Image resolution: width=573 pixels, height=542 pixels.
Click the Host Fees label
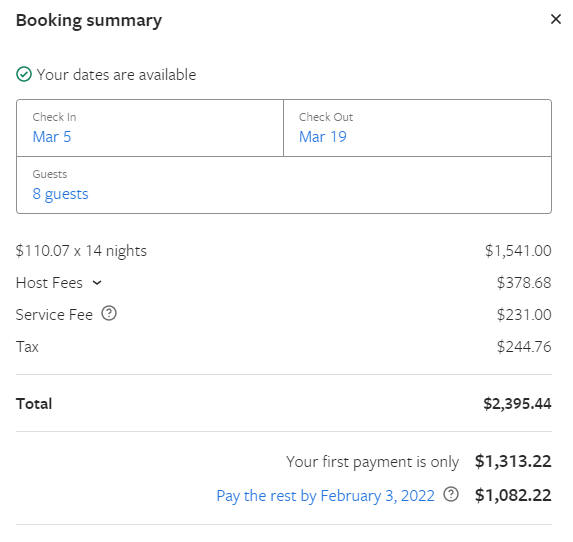click(x=49, y=283)
